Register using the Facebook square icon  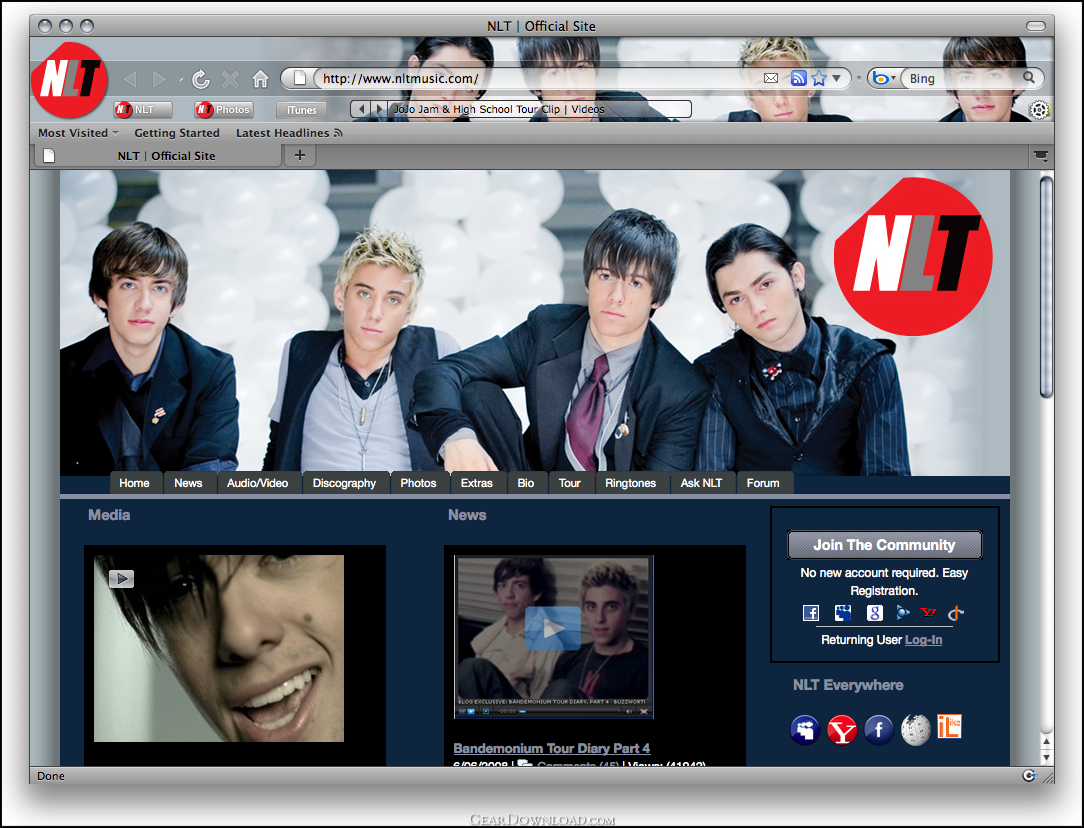point(811,613)
